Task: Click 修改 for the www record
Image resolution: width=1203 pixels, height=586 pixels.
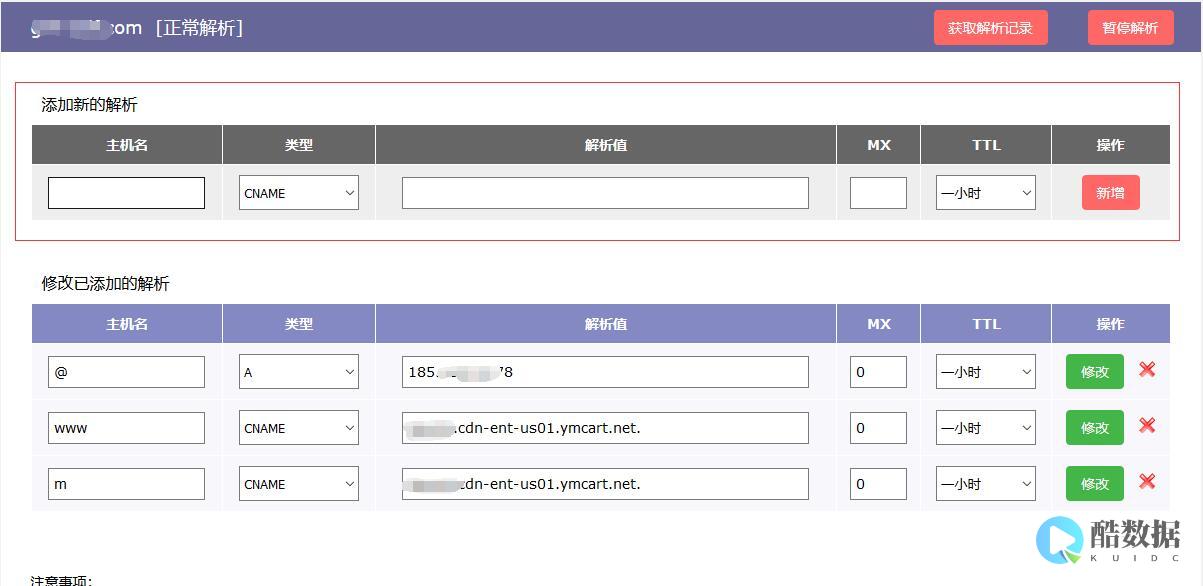Action: point(1094,428)
